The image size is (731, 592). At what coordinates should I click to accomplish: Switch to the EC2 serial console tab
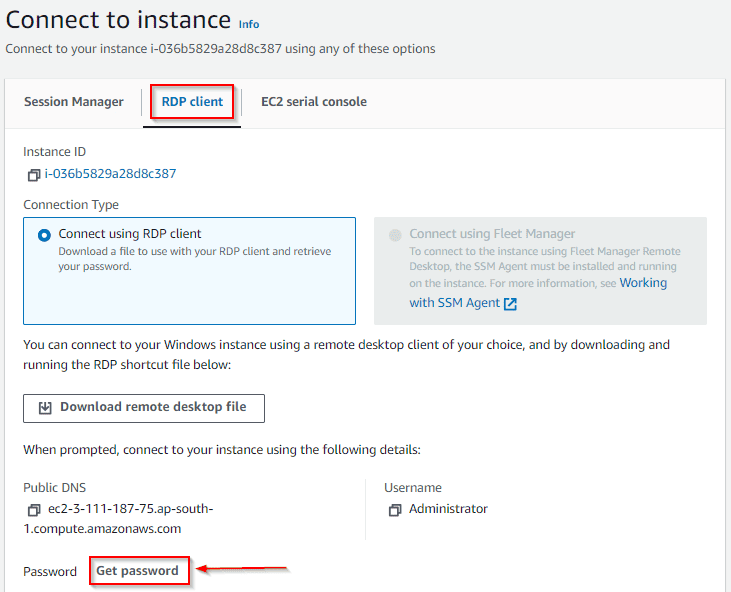314,102
